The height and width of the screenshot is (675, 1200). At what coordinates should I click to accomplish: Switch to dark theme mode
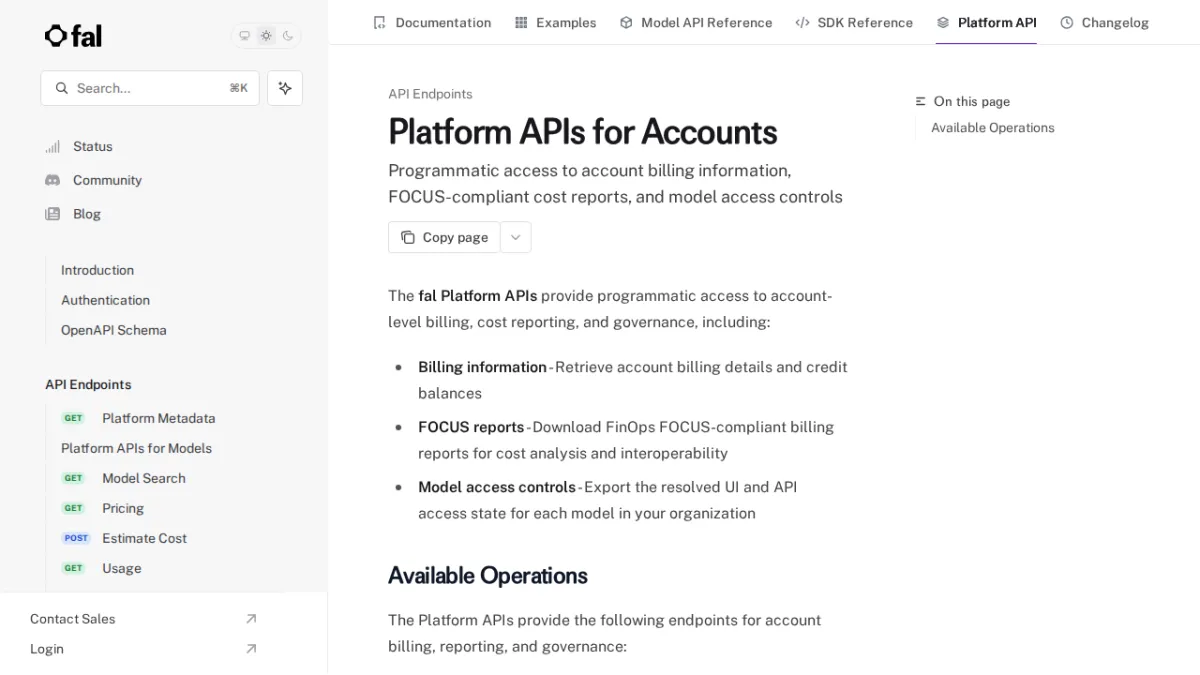pos(288,36)
